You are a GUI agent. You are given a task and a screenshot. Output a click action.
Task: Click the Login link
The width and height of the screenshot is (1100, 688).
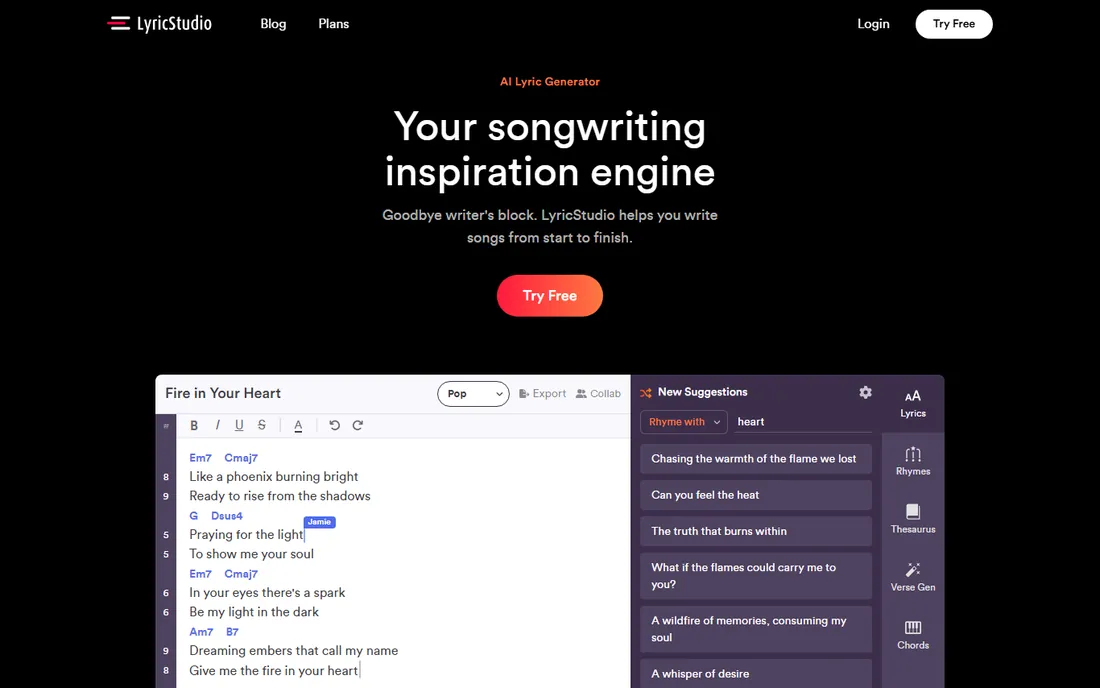click(x=873, y=24)
